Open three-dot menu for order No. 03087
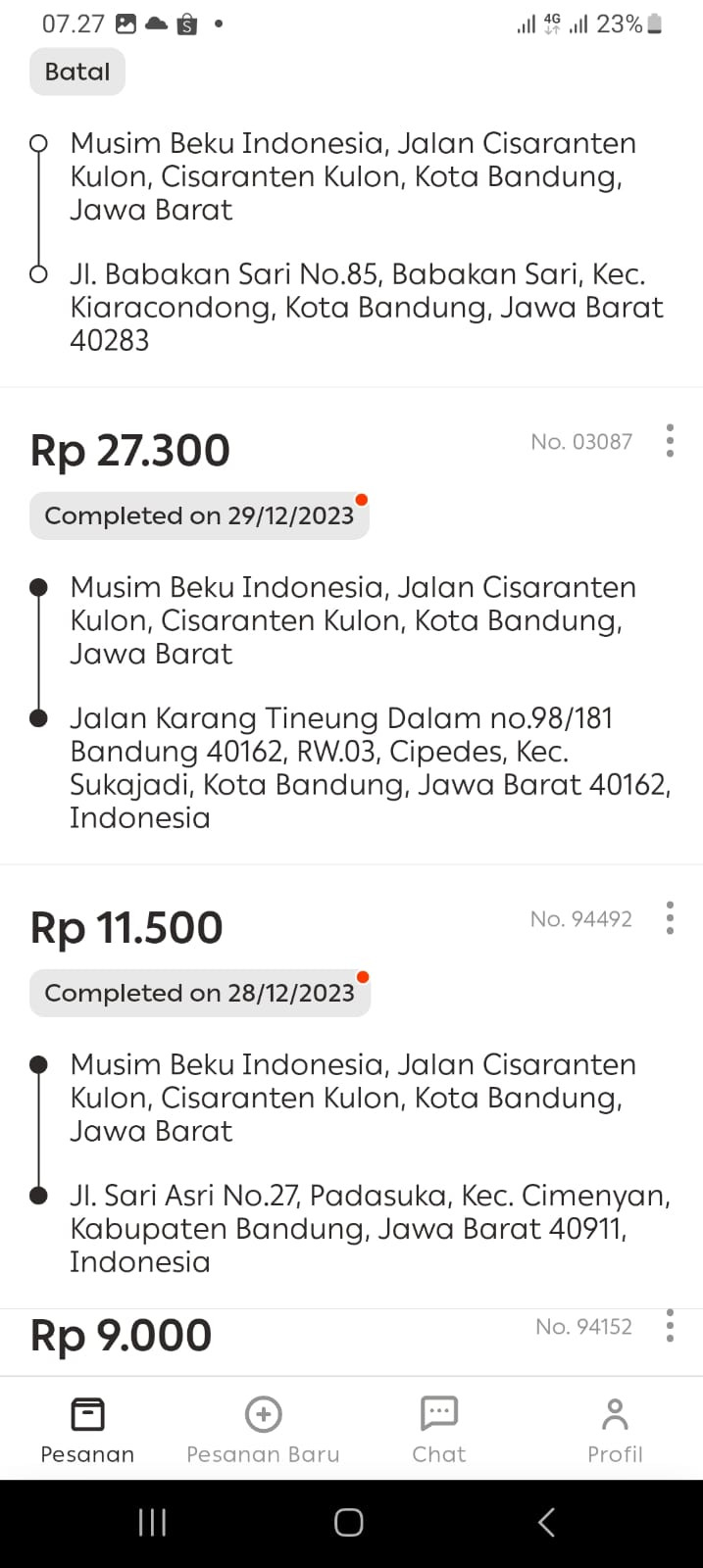The width and height of the screenshot is (703, 1568). tap(670, 441)
